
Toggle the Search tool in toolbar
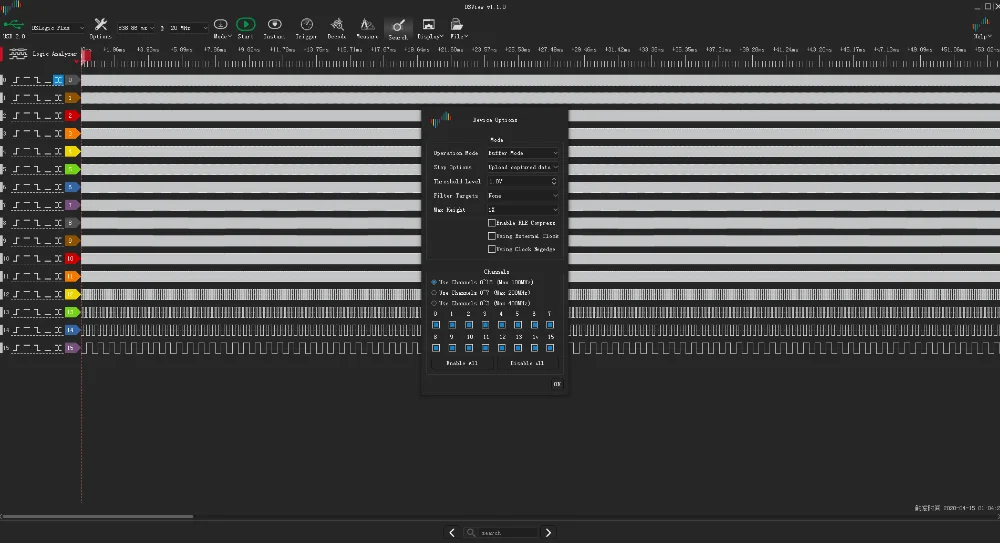pyautogui.click(x=398, y=24)
